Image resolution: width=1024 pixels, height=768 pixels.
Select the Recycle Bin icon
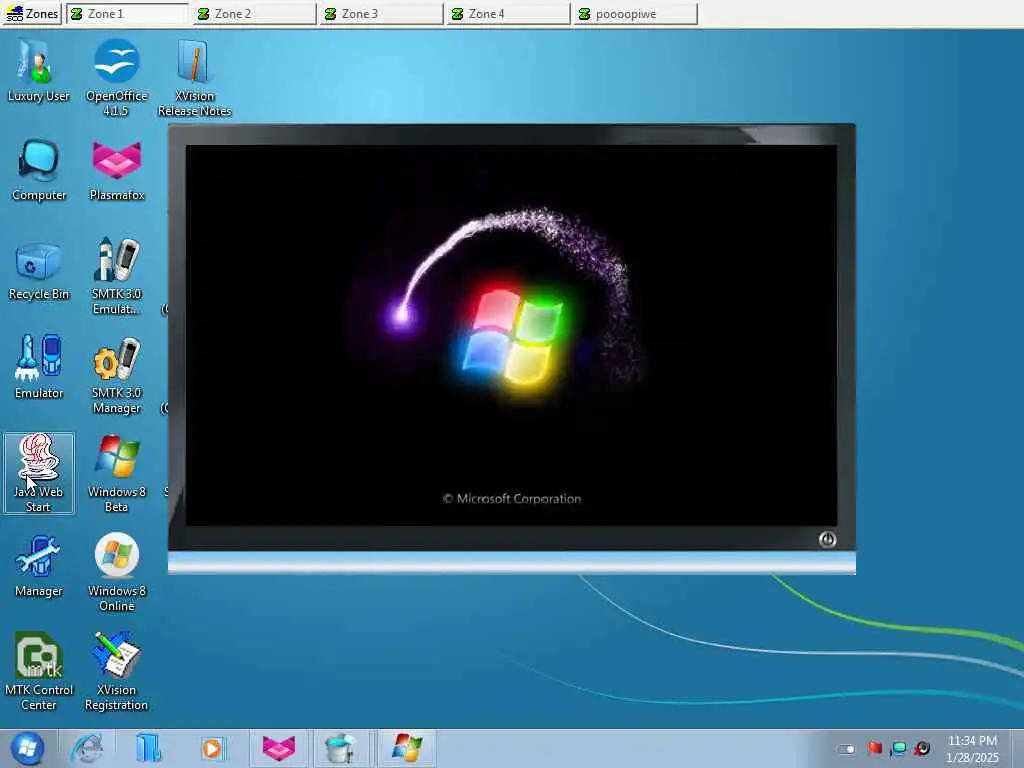(x=39, y=270)
